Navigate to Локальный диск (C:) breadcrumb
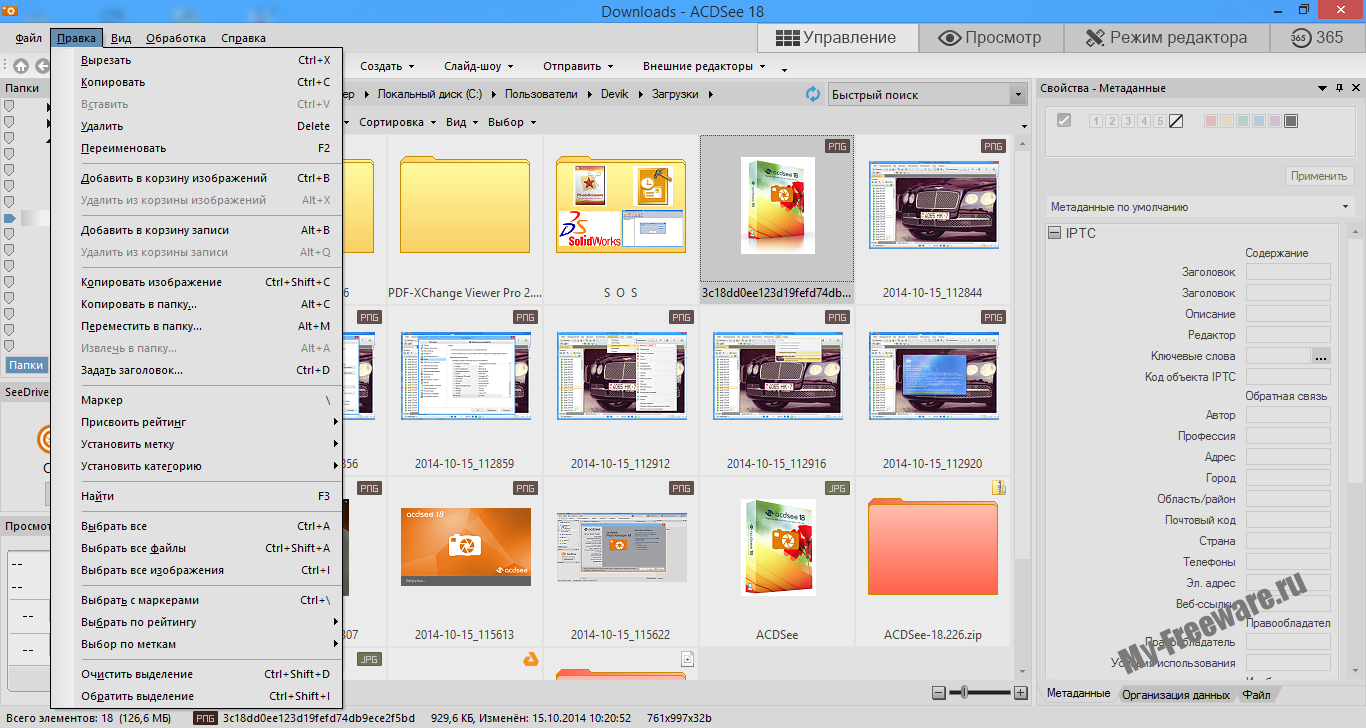Viewport: 1366px width, 728px height. click(x=428, y=94)
